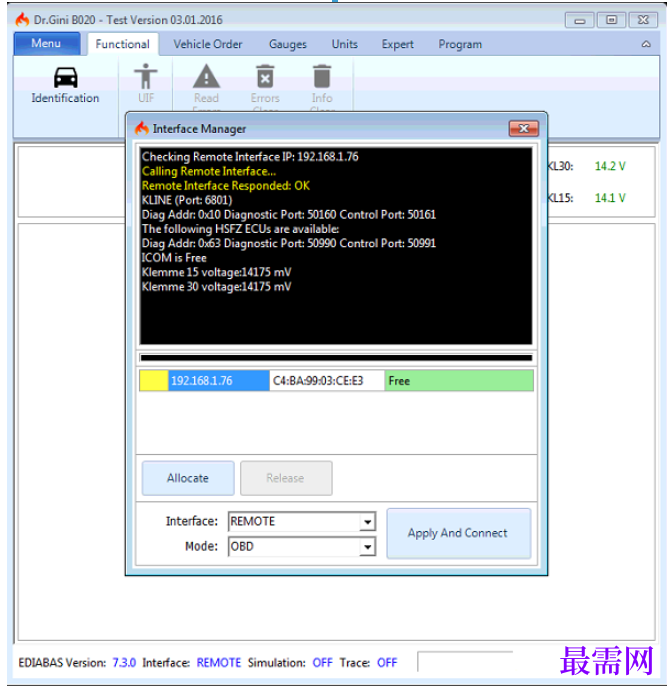The image size is (672, 692).
Task: Click EDIABAS version 7.3.0 in status bar
Action: point(124,663)
